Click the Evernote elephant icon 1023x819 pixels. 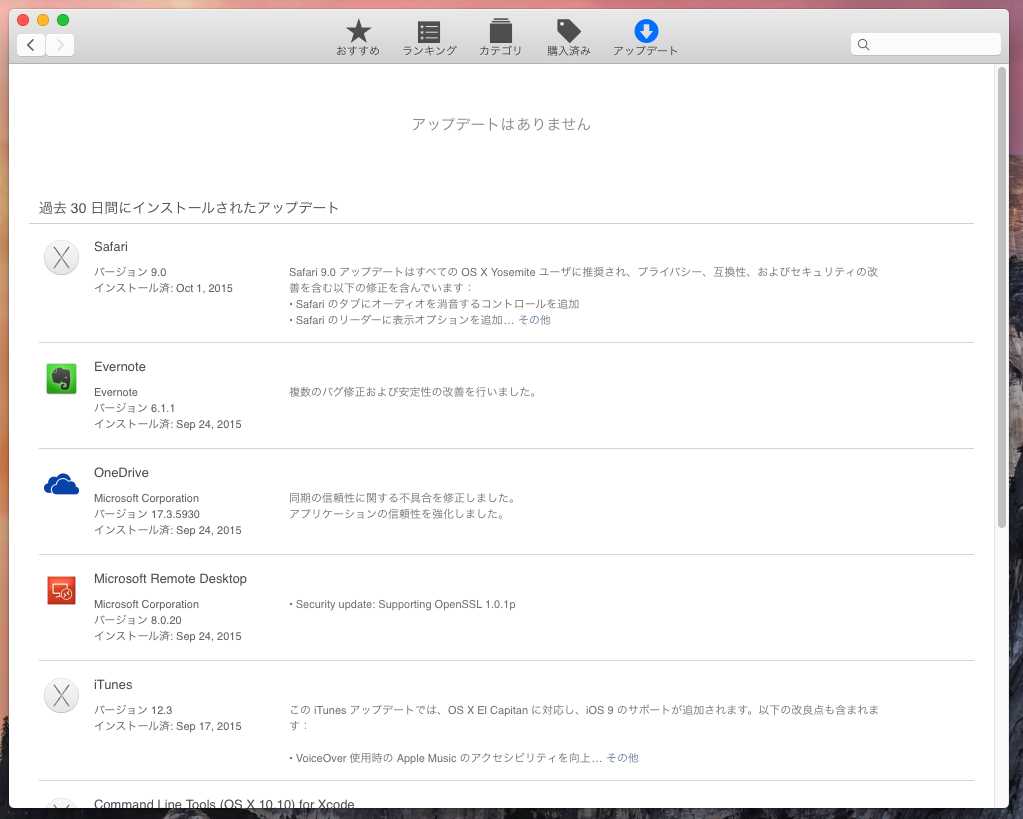(x=61, y=379)
